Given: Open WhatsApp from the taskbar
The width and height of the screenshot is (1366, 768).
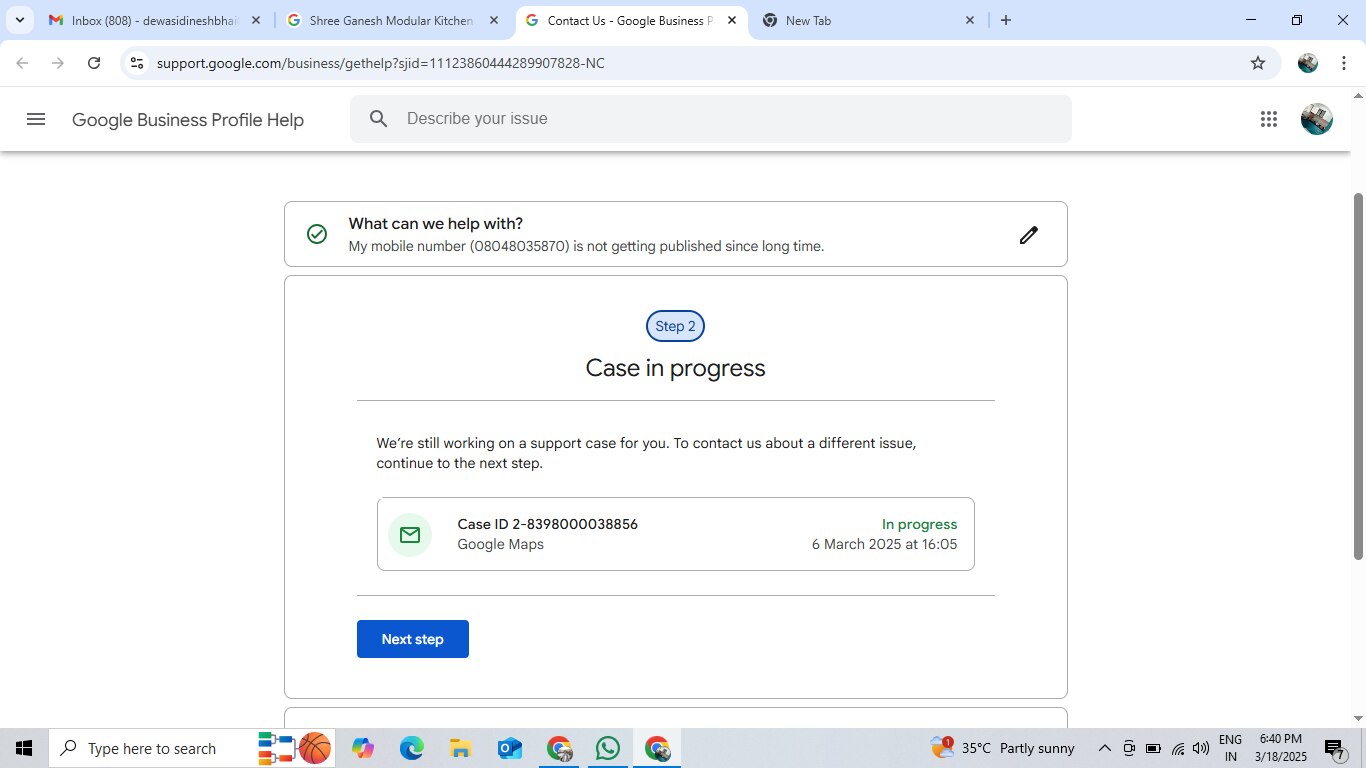Looking at the screenshot, I should 607,748.
